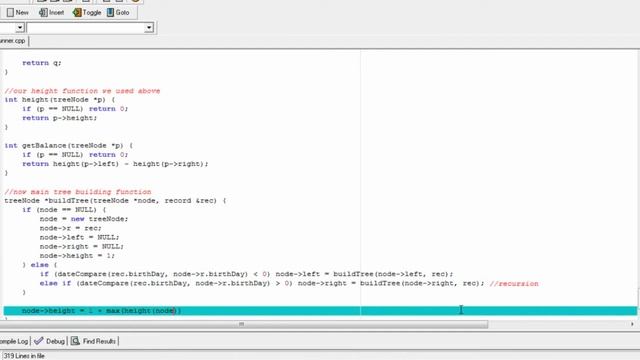Click the '//our height function we used above' comment
This screenshot has height=360, width=640.
click(x=82, y=91)
